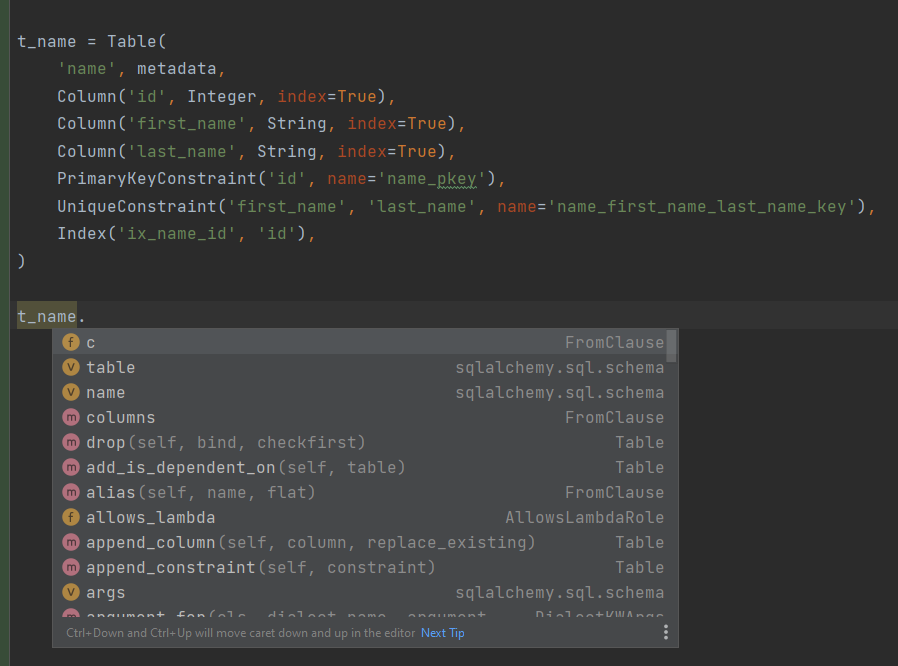This screenshot has height=666, width=898.
Task: Open the three-dot menu in the hint bar
Action: pyautogui.click(x=666, y=632)
